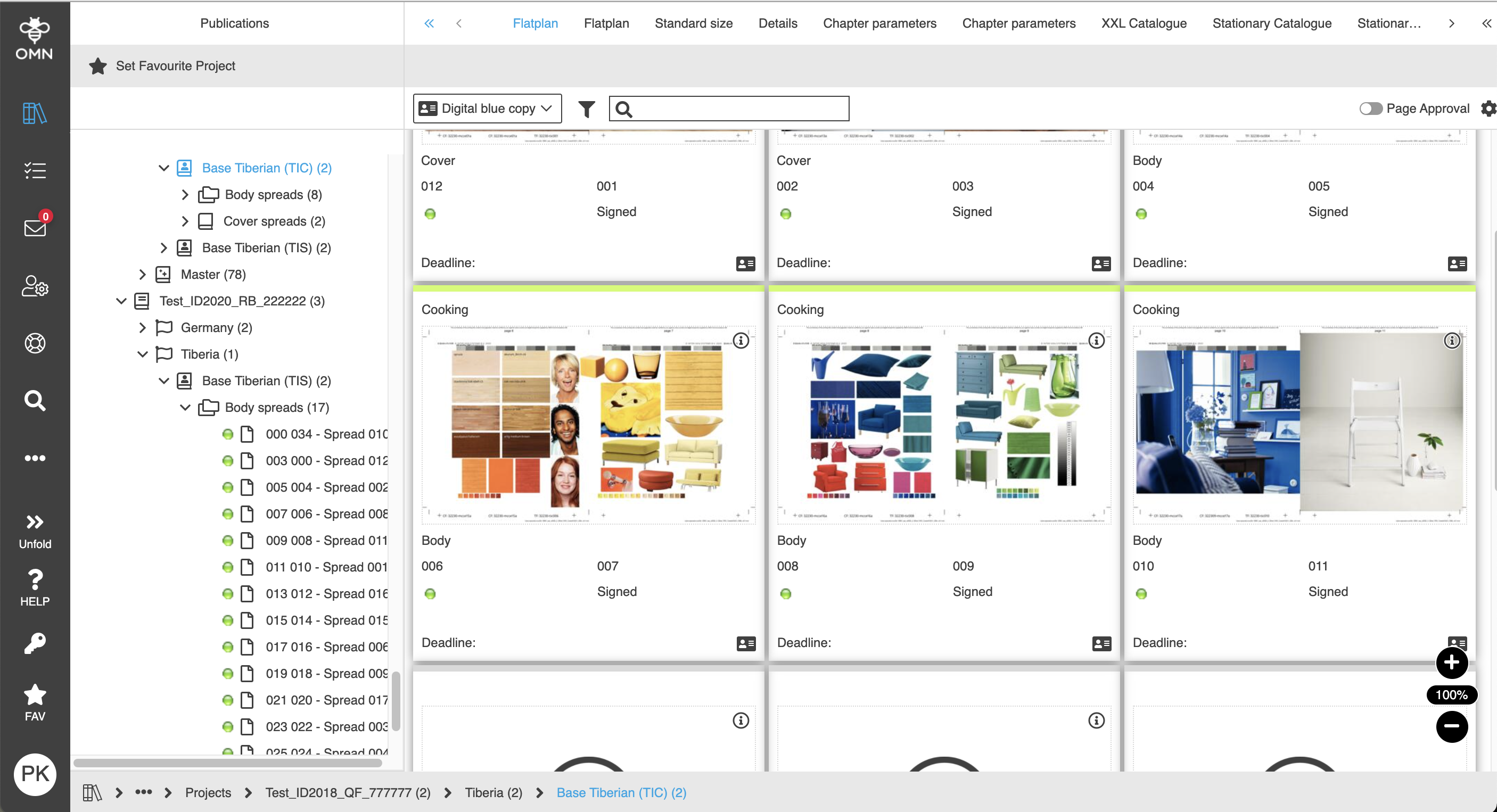Screen dimensions: 1497x812
Task: Open the info icon on spread 006-007
Action: click(x=741, y=341)
